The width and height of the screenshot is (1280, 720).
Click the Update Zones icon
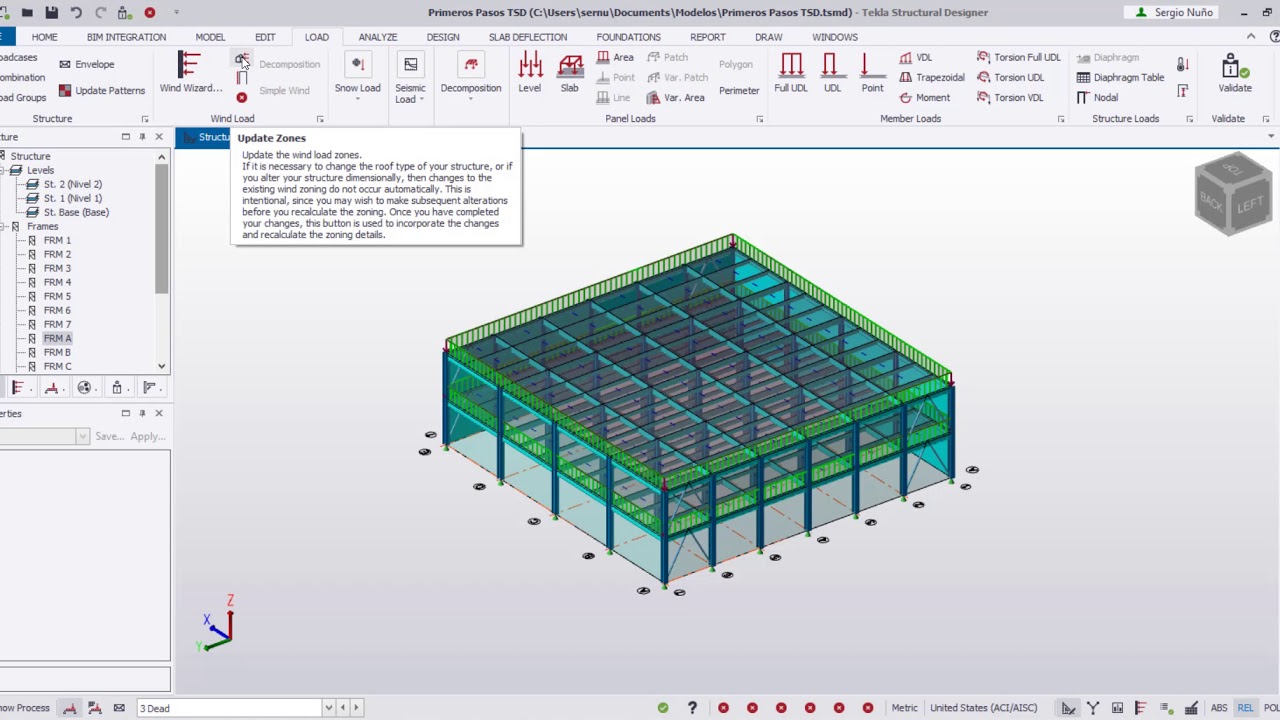point(241,61)
